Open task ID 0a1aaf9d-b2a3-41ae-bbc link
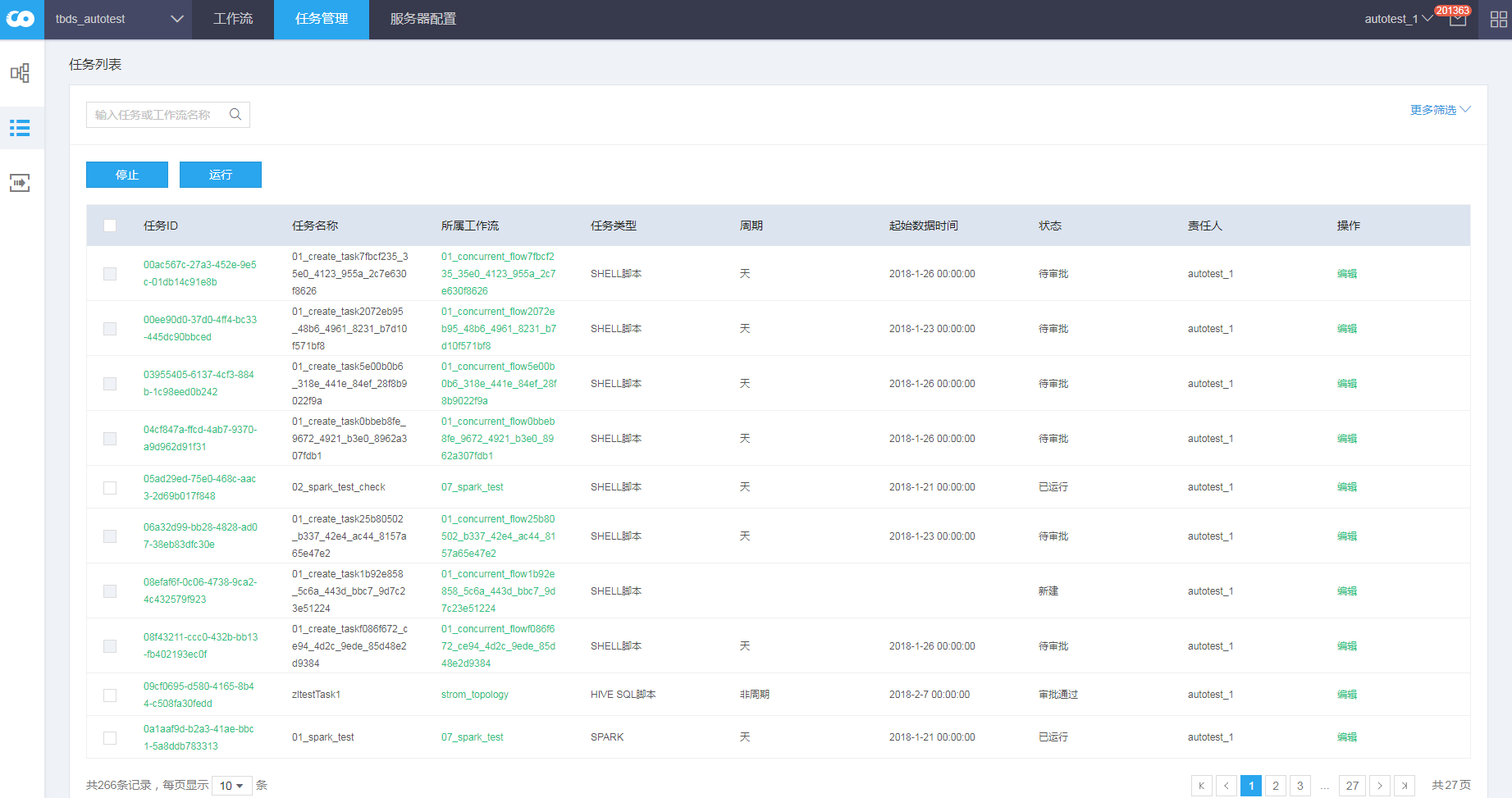 point(199,737)
